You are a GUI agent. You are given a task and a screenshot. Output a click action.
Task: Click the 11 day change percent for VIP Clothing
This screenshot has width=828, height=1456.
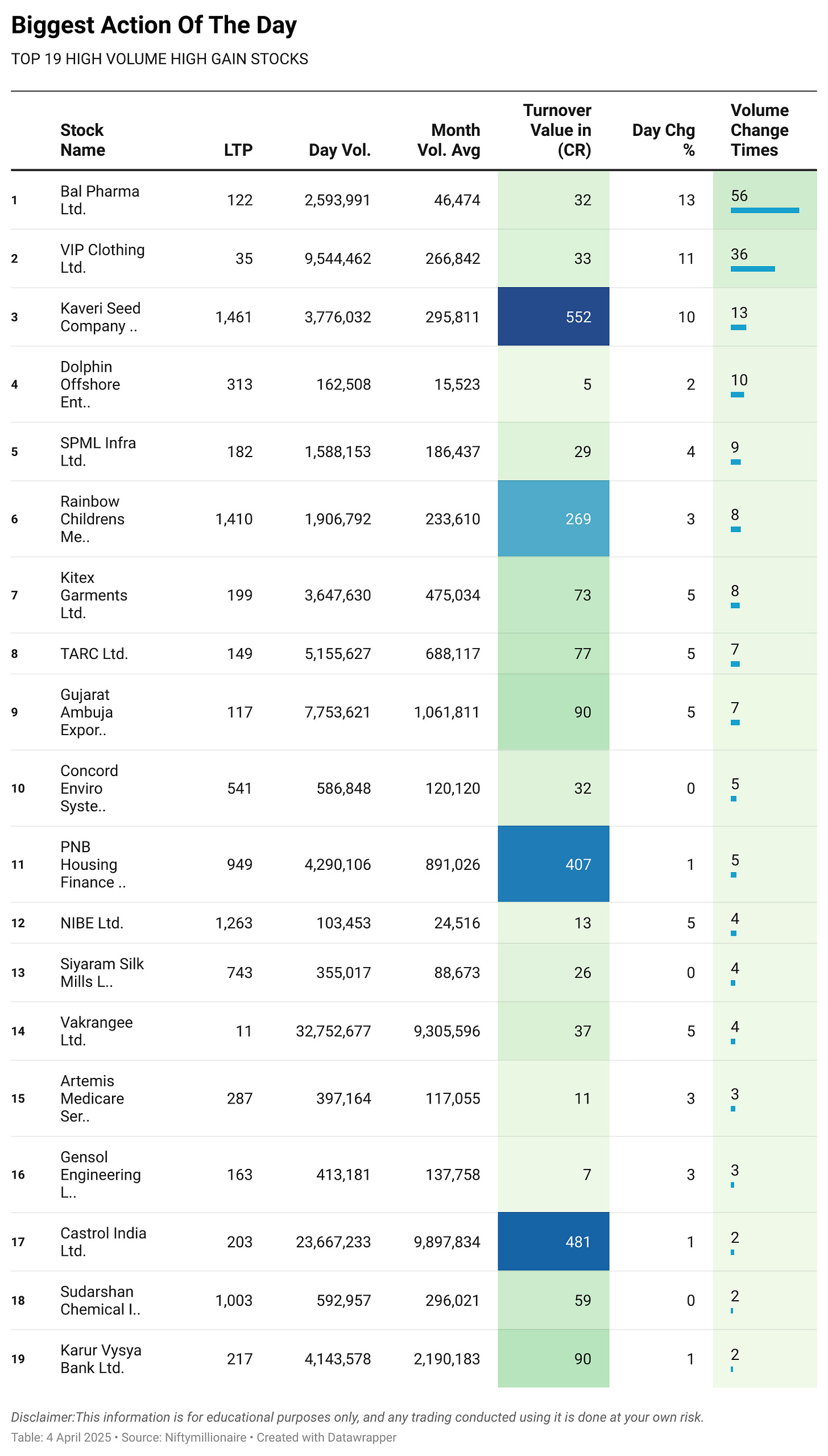coord(686,259)
